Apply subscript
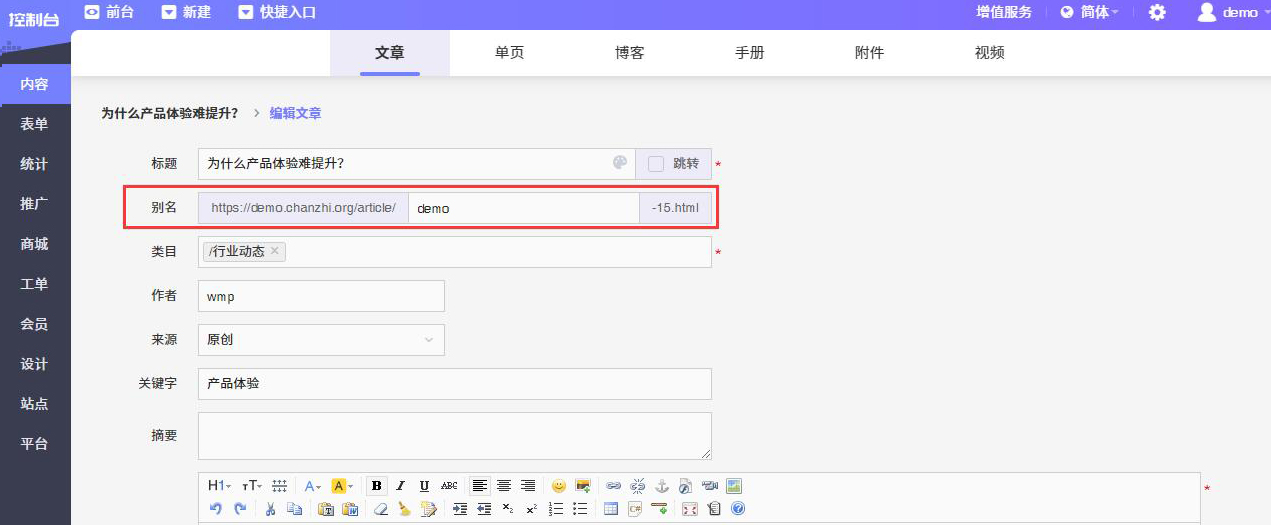Viewport: 1271px width, 525px height. 508,508
